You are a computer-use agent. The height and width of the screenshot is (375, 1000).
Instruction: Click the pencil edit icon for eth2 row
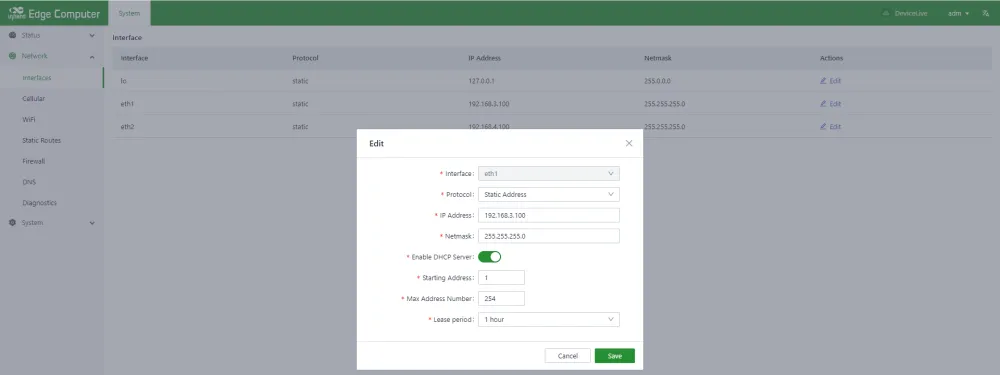pyautogui.click(x=823, y=127)
